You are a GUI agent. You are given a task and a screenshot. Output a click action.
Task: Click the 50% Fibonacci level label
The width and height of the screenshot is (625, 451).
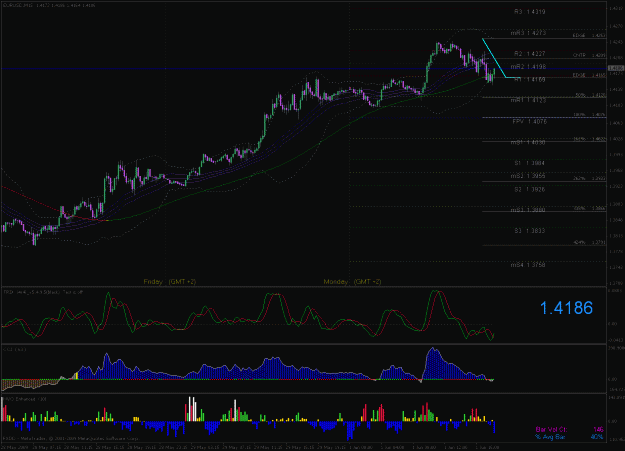(x=590, y=95)
